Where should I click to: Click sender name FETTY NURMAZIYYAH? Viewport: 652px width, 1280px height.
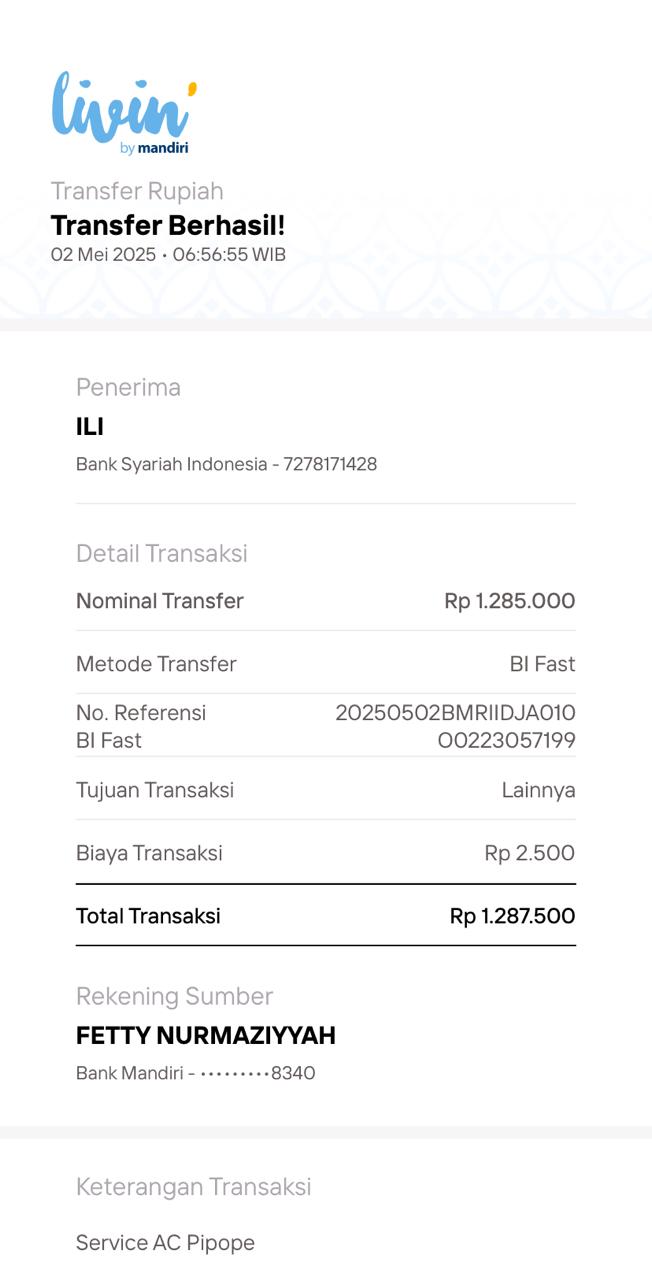206,1036
